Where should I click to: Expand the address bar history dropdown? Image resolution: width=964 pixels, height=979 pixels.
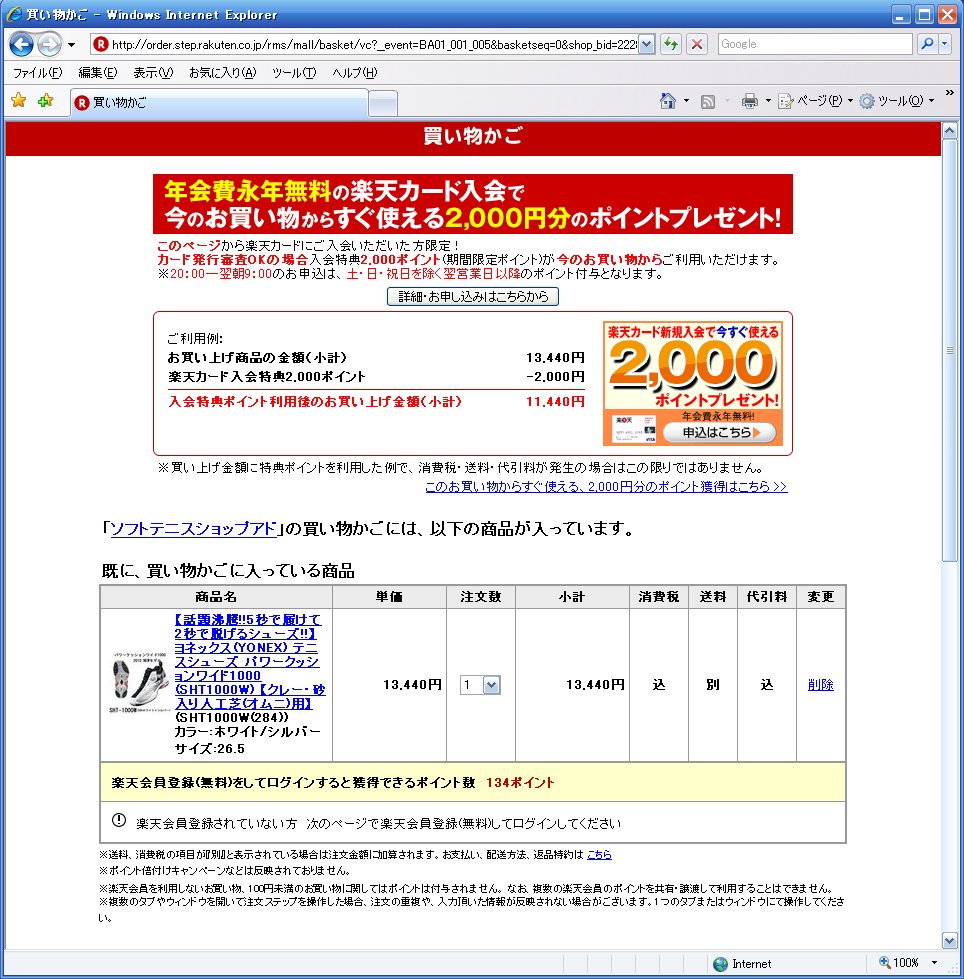[x=647, y=44]
